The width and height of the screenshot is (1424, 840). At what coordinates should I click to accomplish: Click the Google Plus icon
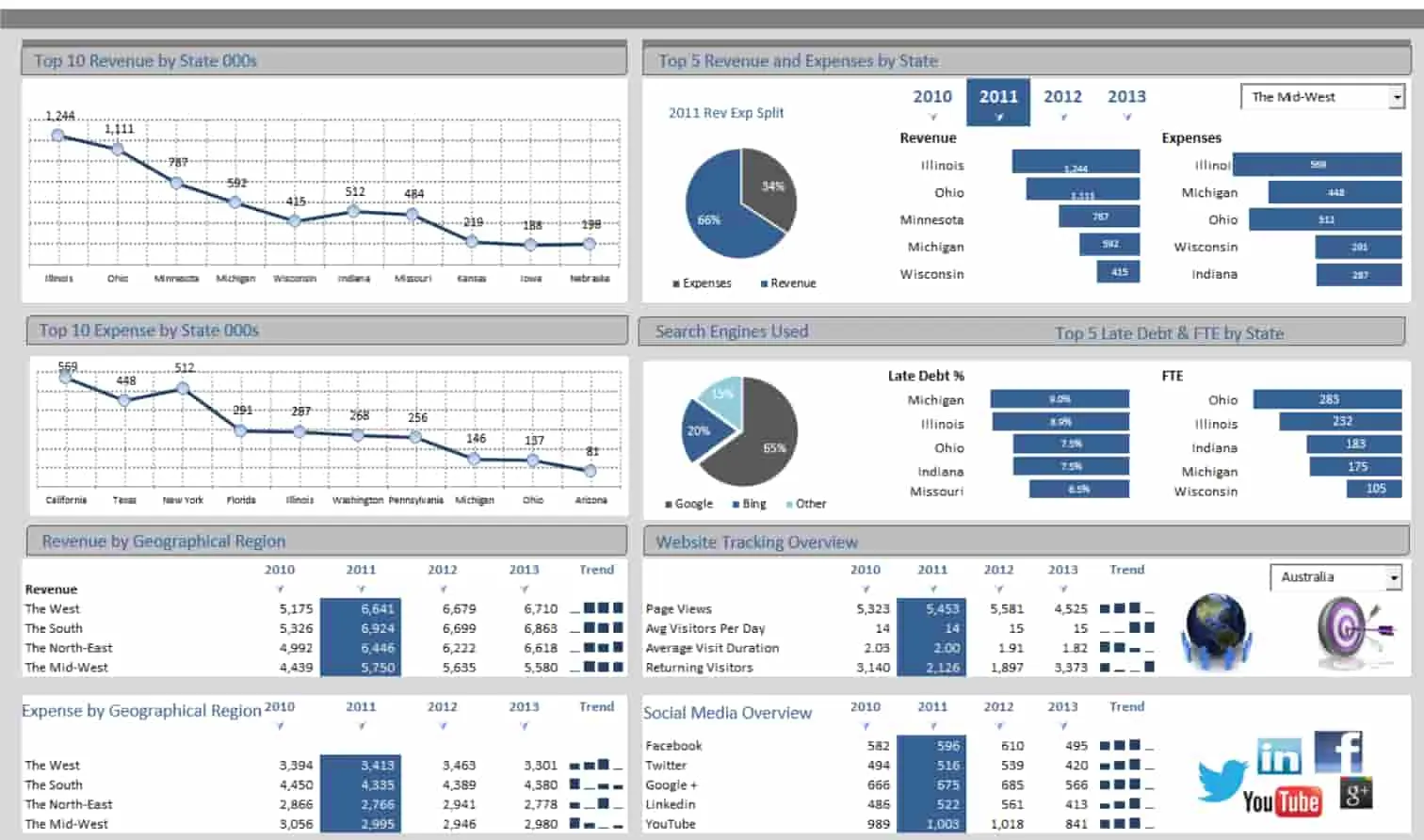point(1356,794)
